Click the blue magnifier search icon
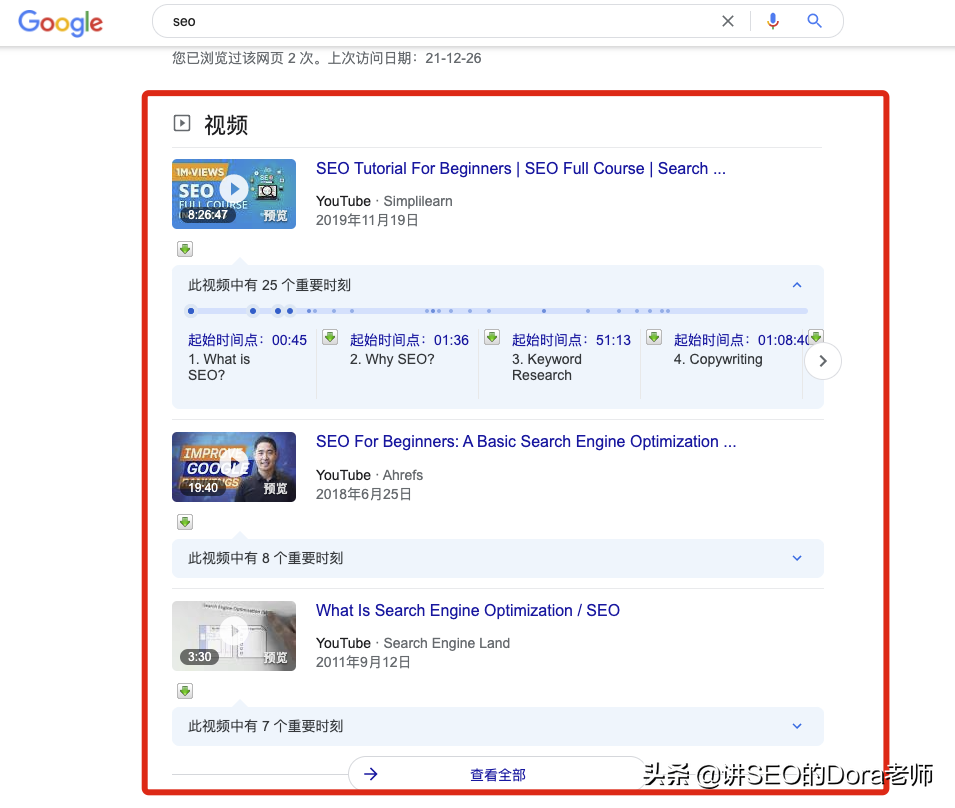 (814, 21)
